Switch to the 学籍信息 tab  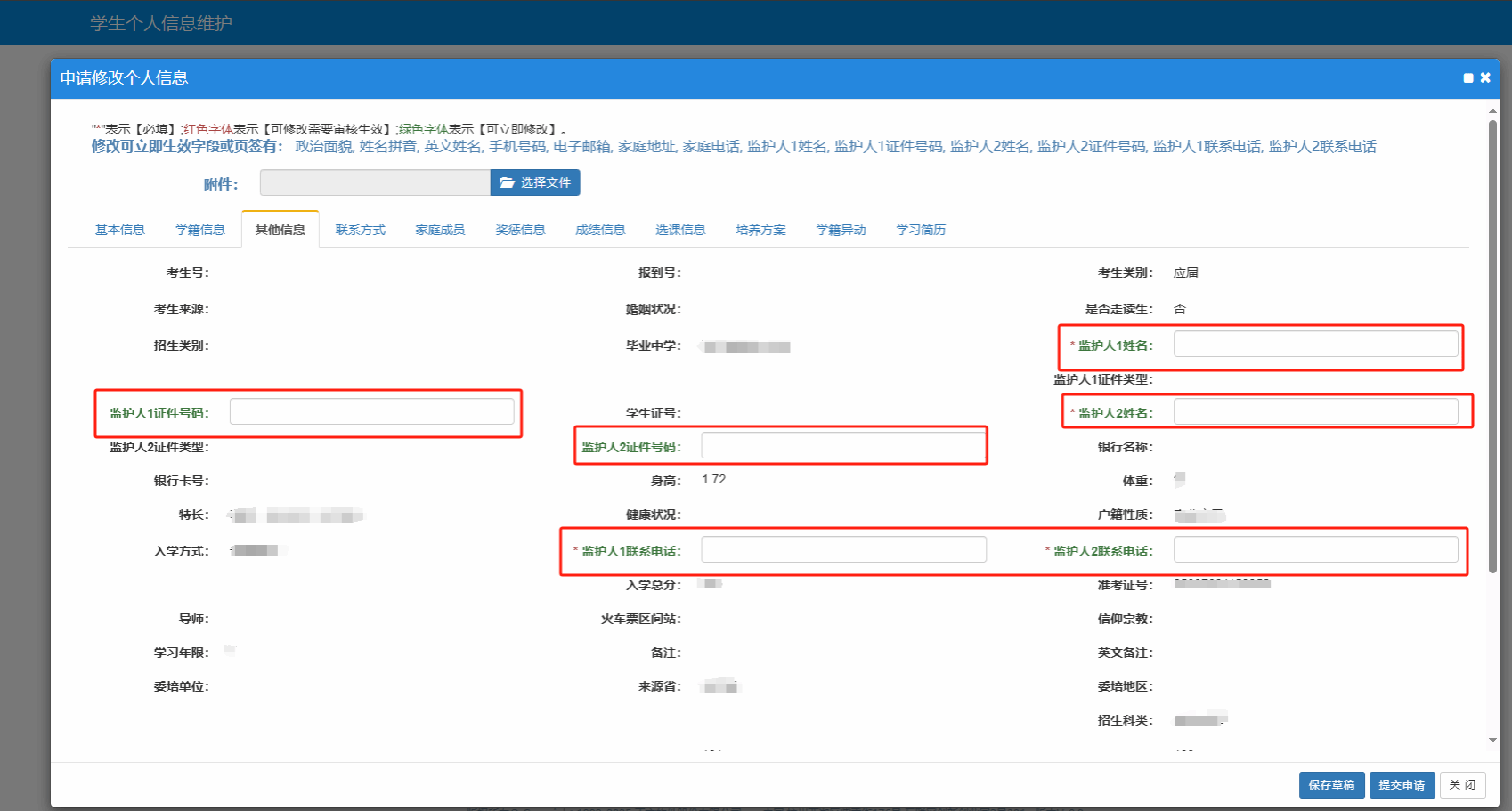point(200,230)
